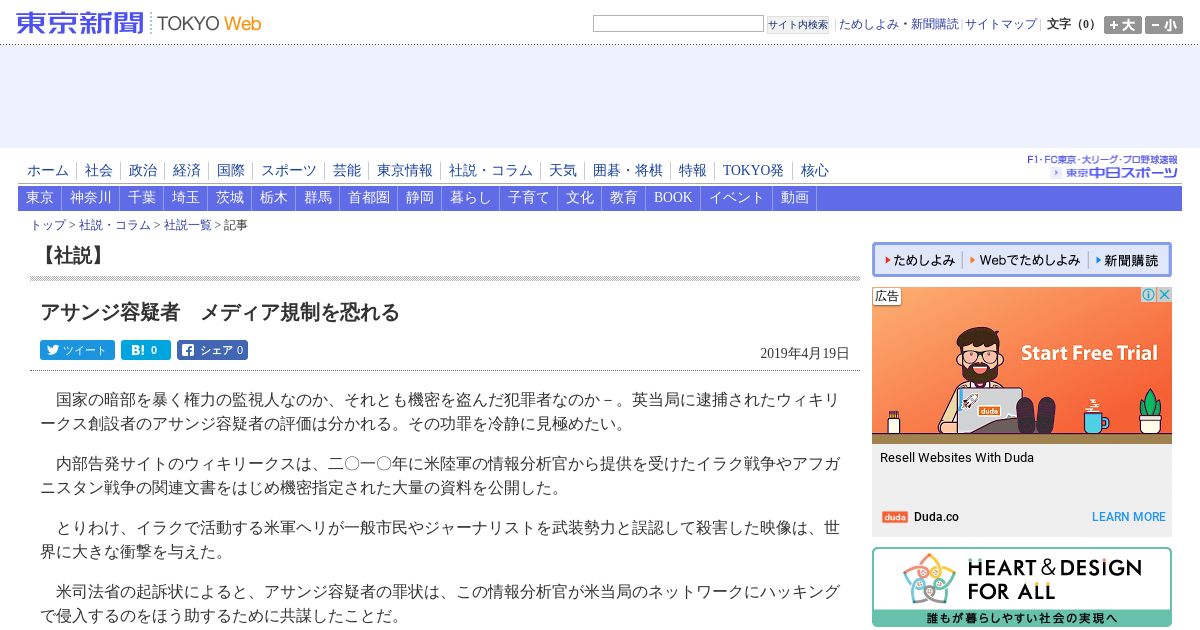1200x630 pixels.
Task: Open the 芸能 section
Action: click(x=347, y=171)
